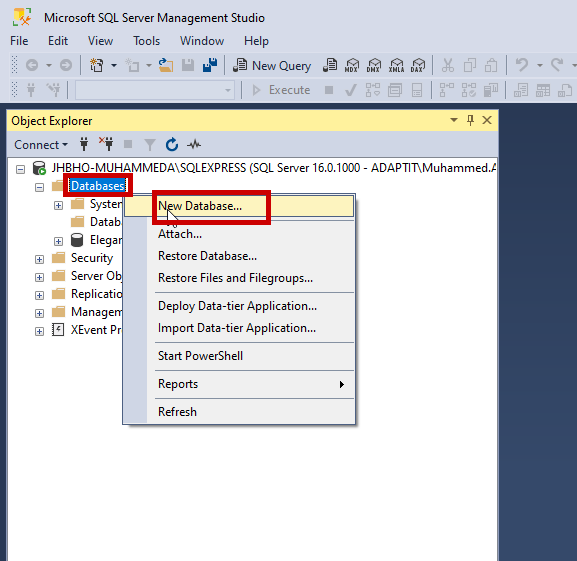Click the New Project icon in the toolbar
This screenshot has width=577, height=561.
[x=97, y=65]
